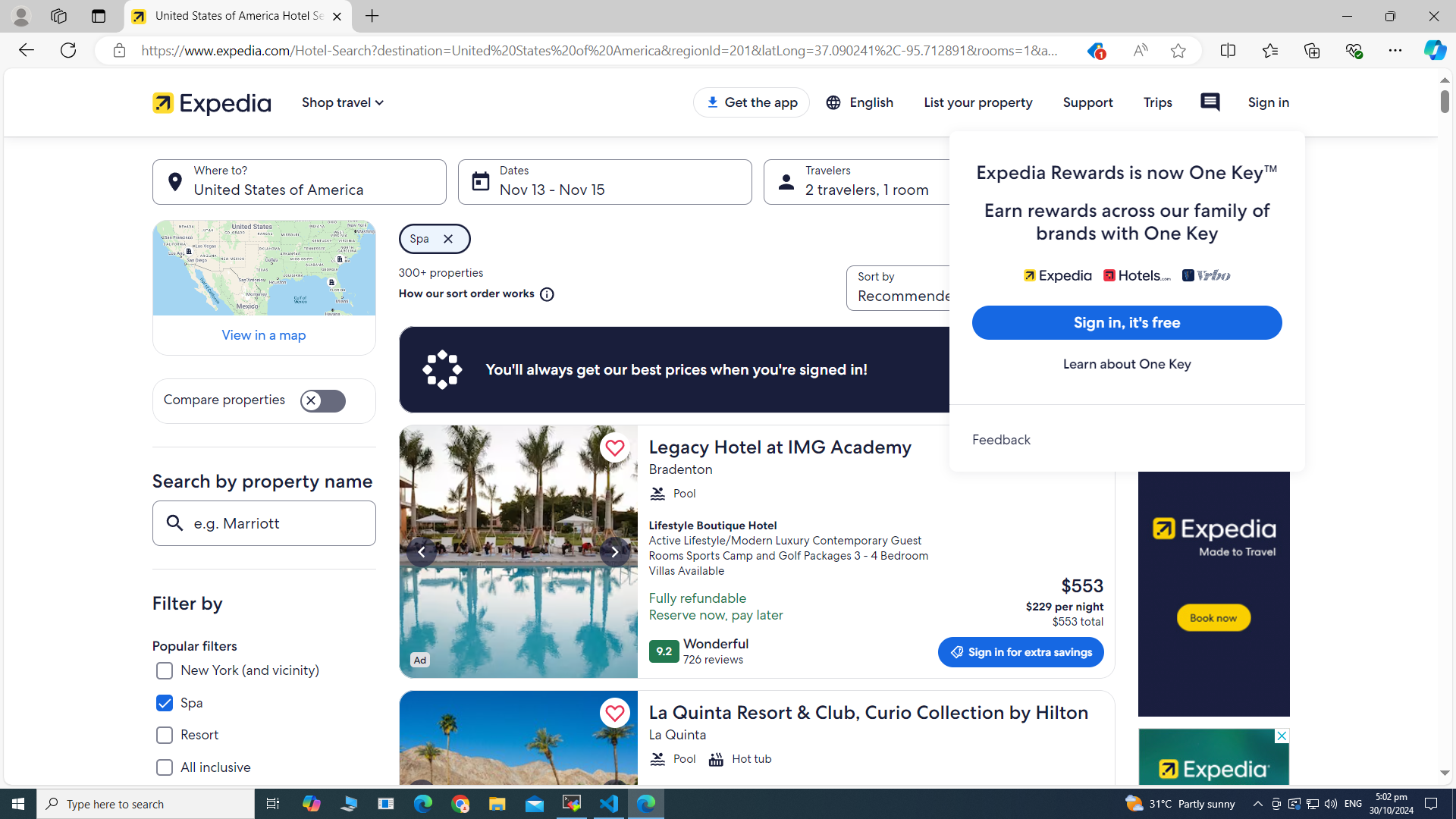1456x819 pixels.
Task: Open Browser essentials icon
Action: click(1354, 51)
